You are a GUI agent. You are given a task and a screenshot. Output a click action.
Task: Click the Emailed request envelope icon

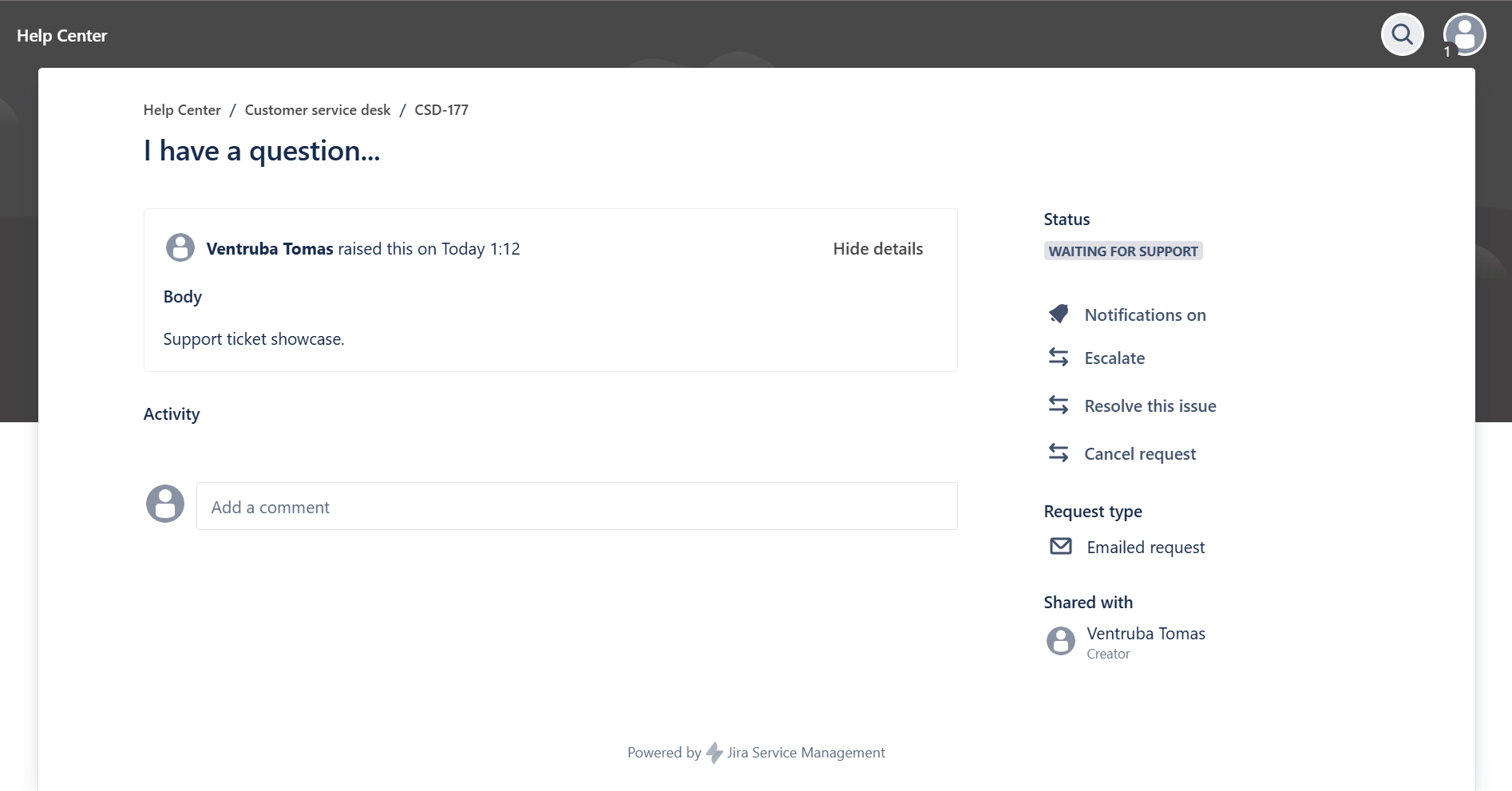point(1060,547)
